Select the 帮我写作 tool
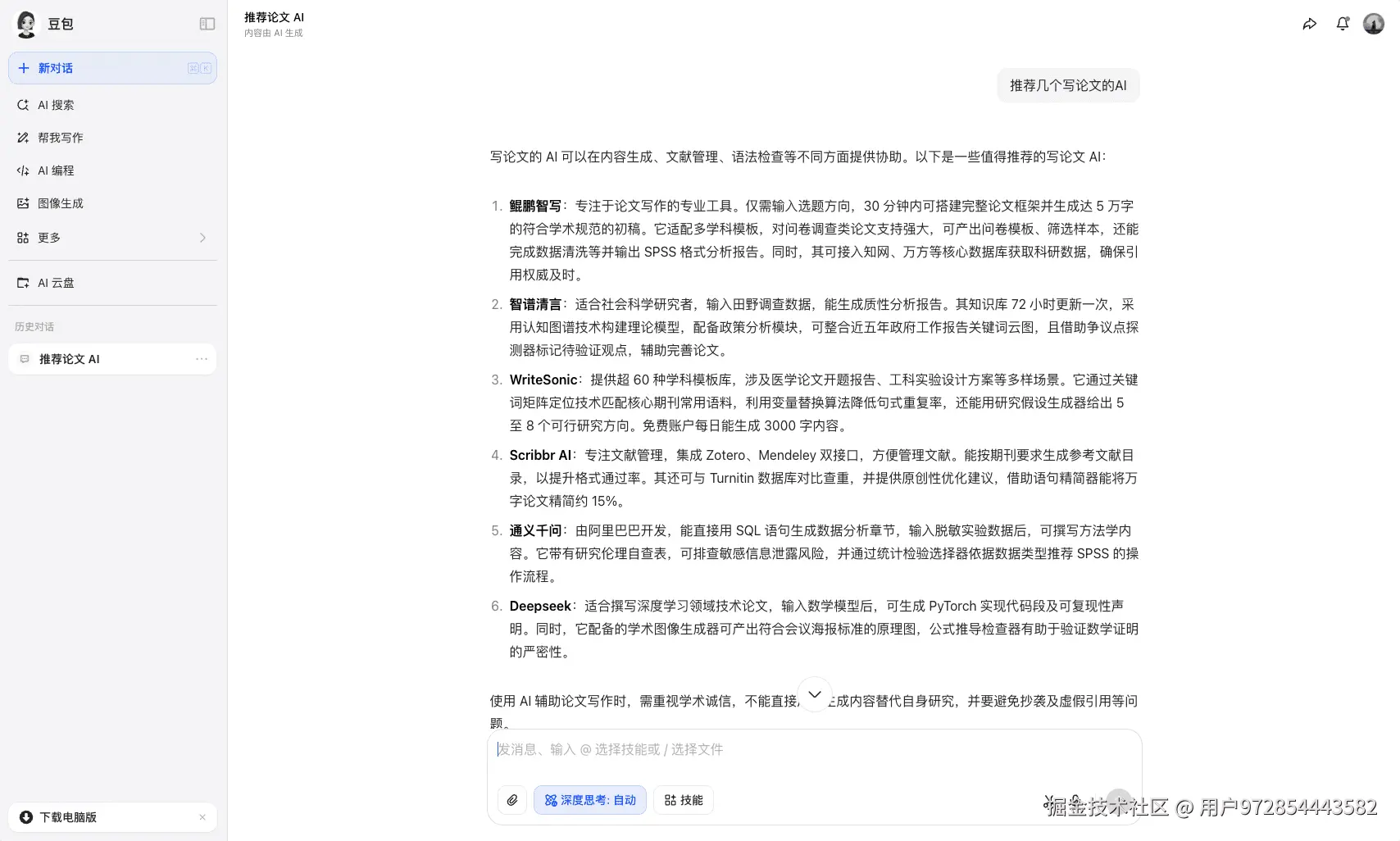This screenshot has width=1400, height=841. pos(59,137)
